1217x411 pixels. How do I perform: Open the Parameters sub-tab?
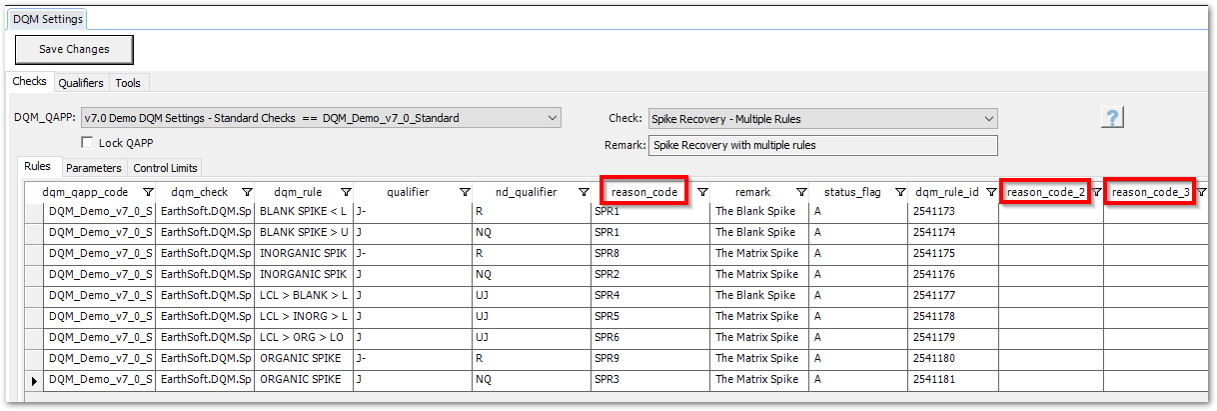pos(94,168)
